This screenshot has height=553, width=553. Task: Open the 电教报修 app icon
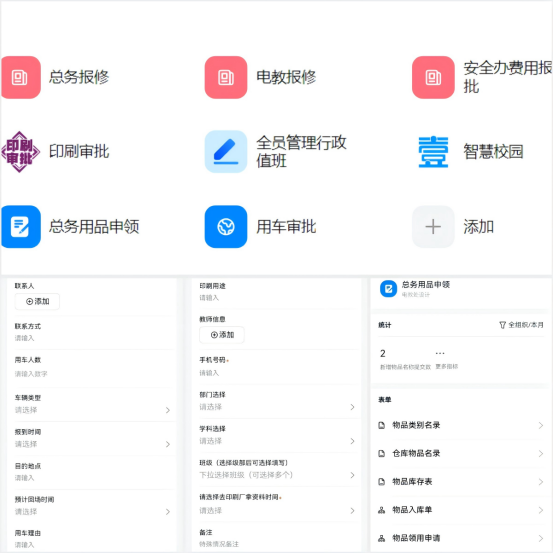click(x=226, y=77)
